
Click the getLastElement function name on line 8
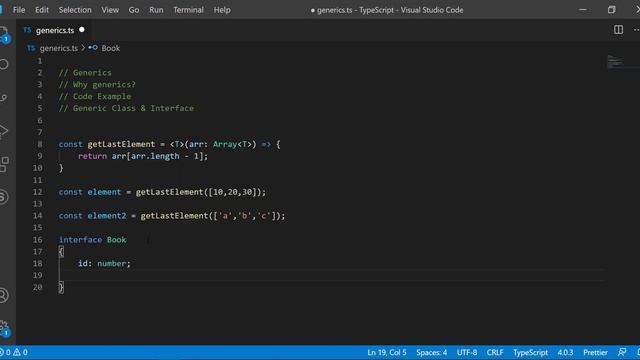click(x=121, y=144)
